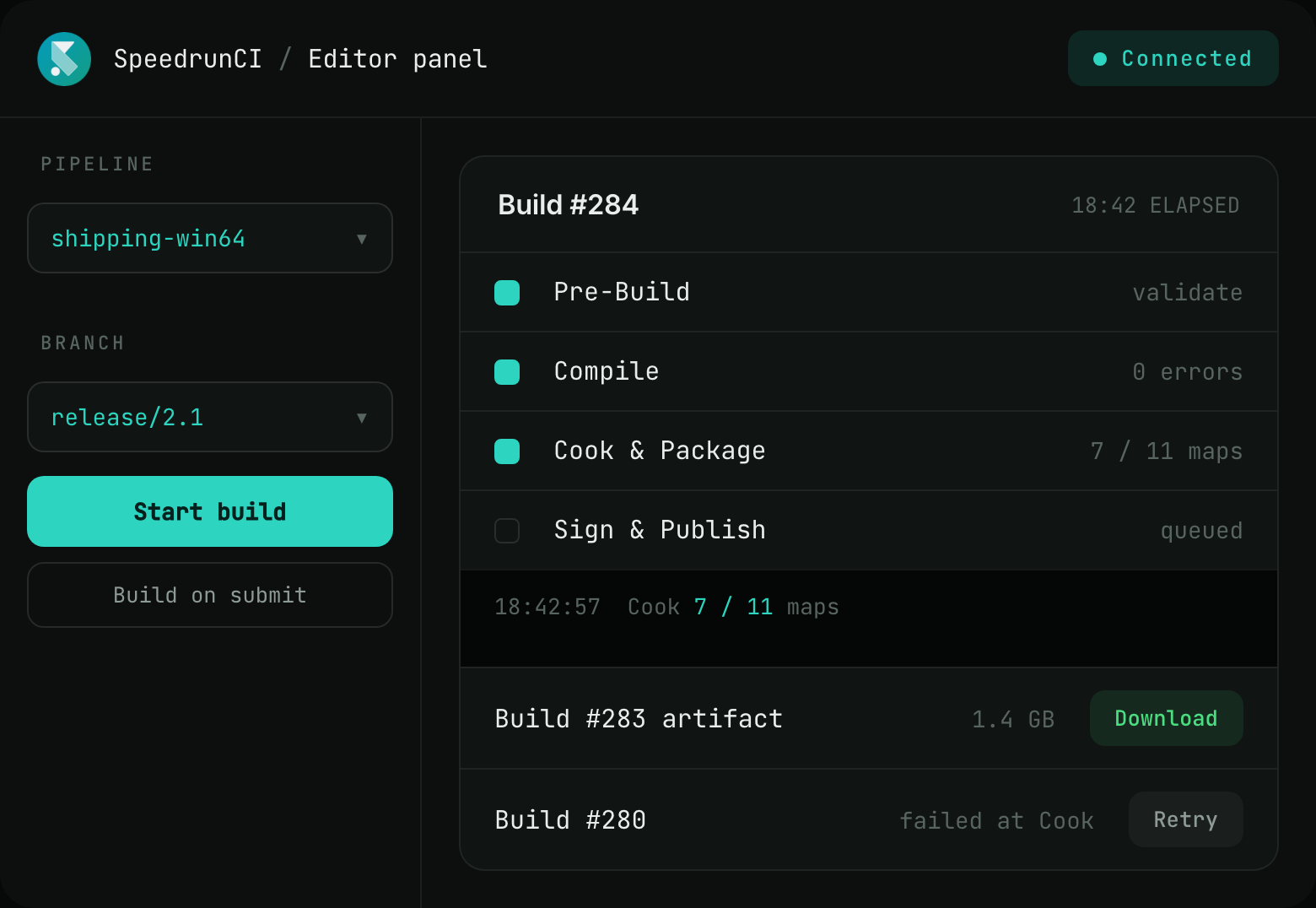Screen dimensions: 1316x908
Task: Click the validate status text
Action: 1187,293
